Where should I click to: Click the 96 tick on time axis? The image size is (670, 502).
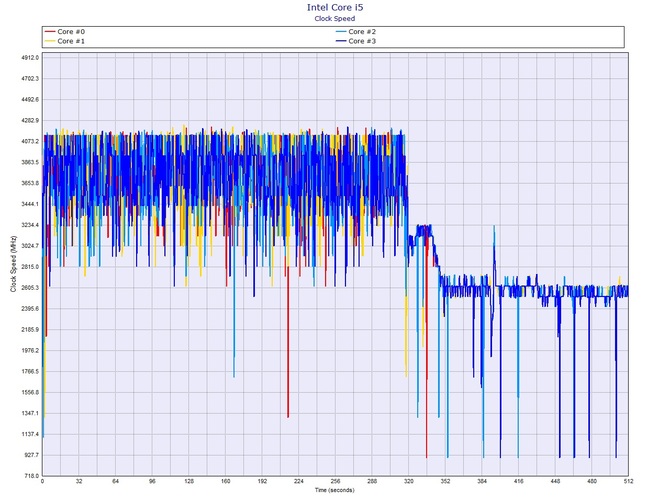153,481
